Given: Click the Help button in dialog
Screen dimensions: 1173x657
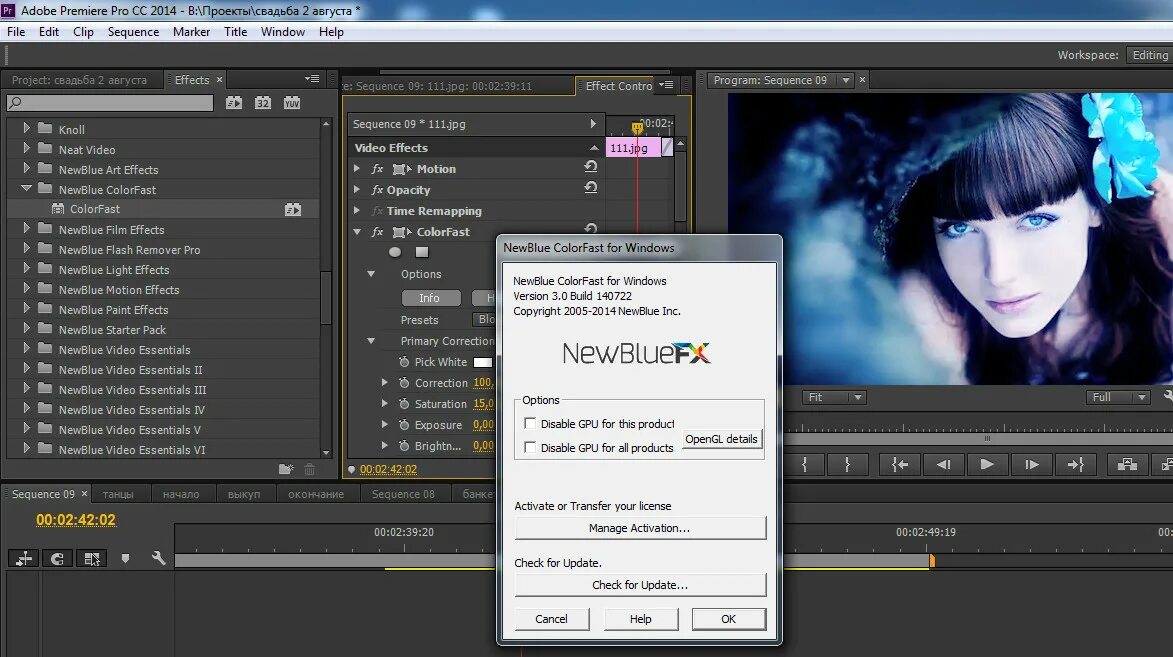Looking at the screenshot, I should coord(640,619).
